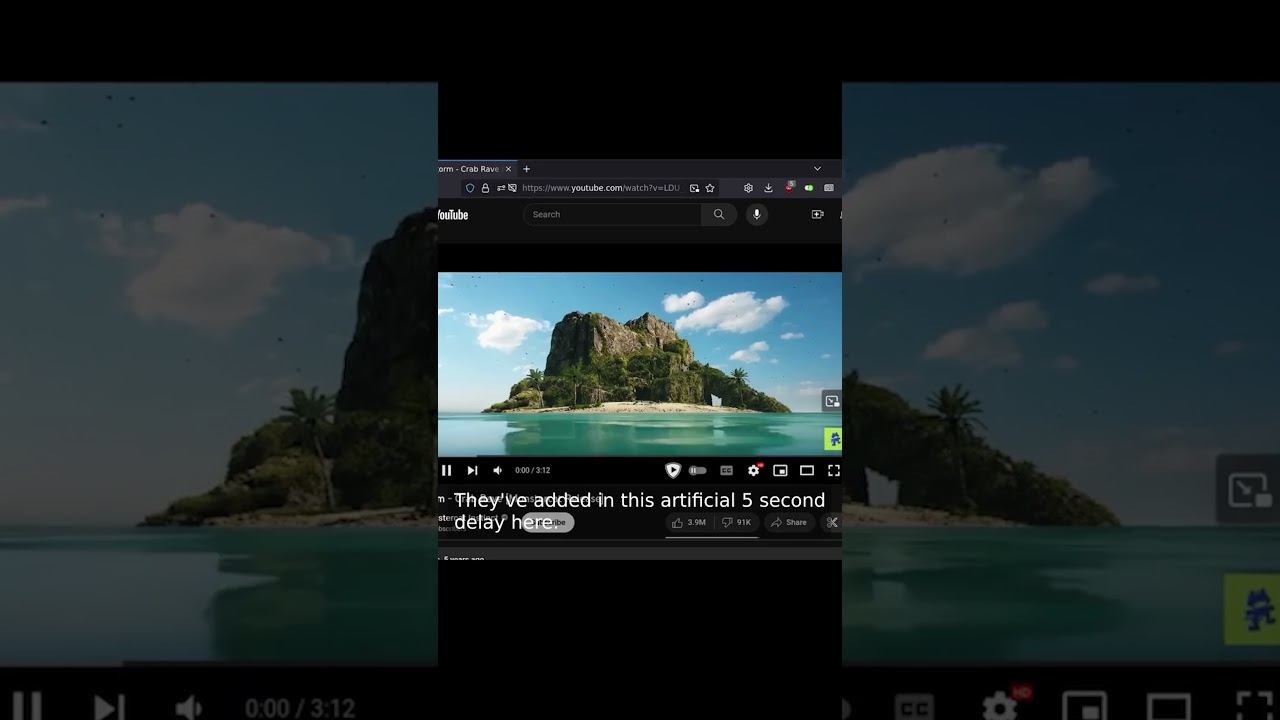This screenshot has height=720, width=1280.
Task: Pause the Crab Rave video
Action: pyautogui.click(x=447, y=470)
